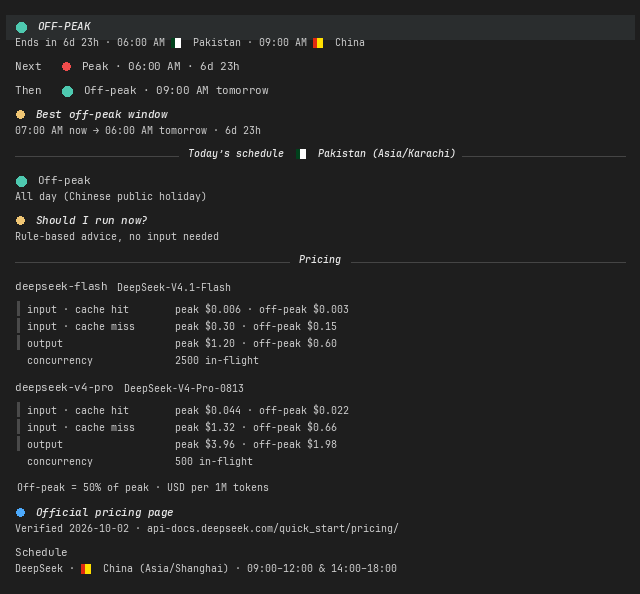Click deepseek-flash cache hit peak $0.006

coord(208,309)
